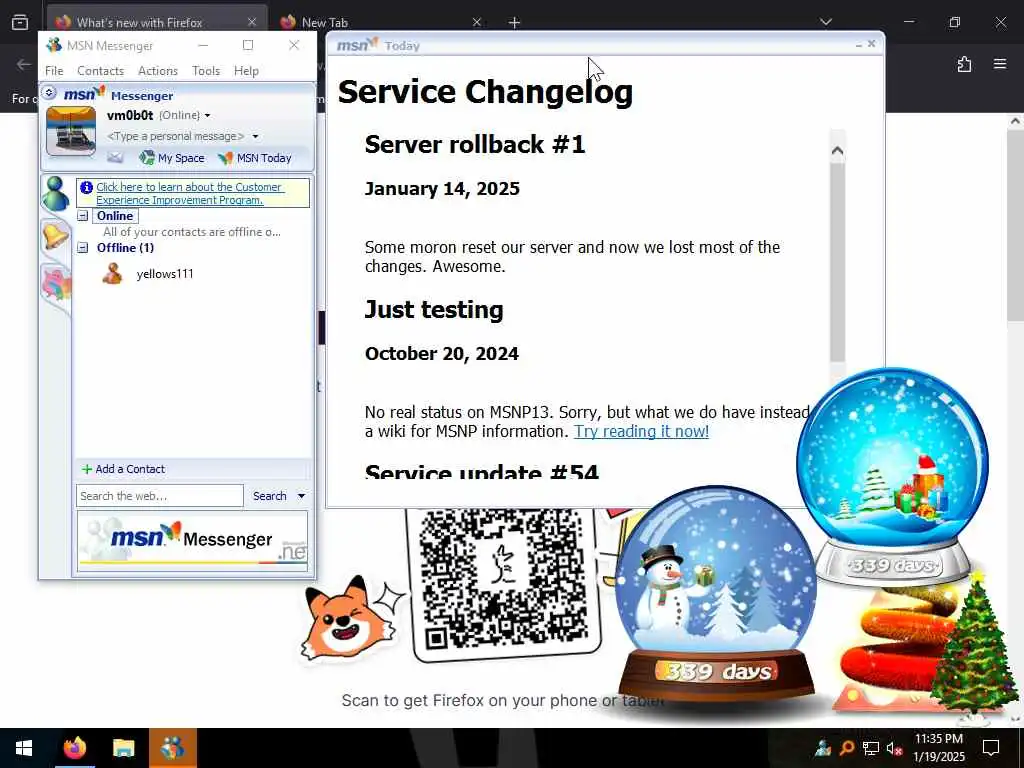This screenshot has width=1024, height=768.
Task: Open the email inbox envelope icon
Action: coord(115,157)
